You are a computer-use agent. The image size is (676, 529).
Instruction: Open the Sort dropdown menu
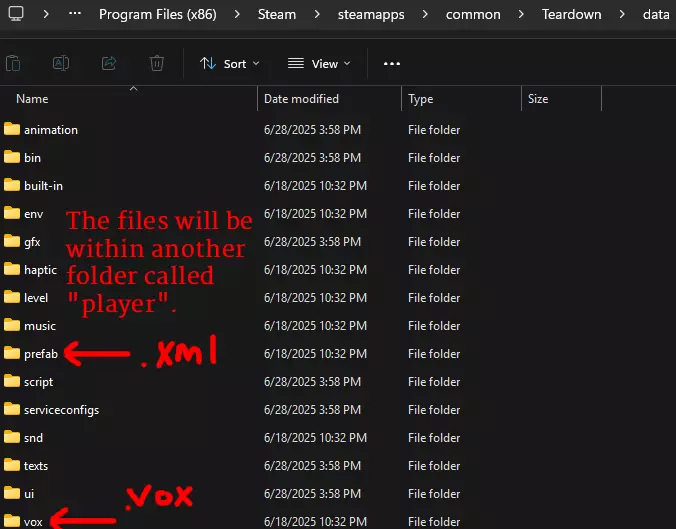[229, 64]
